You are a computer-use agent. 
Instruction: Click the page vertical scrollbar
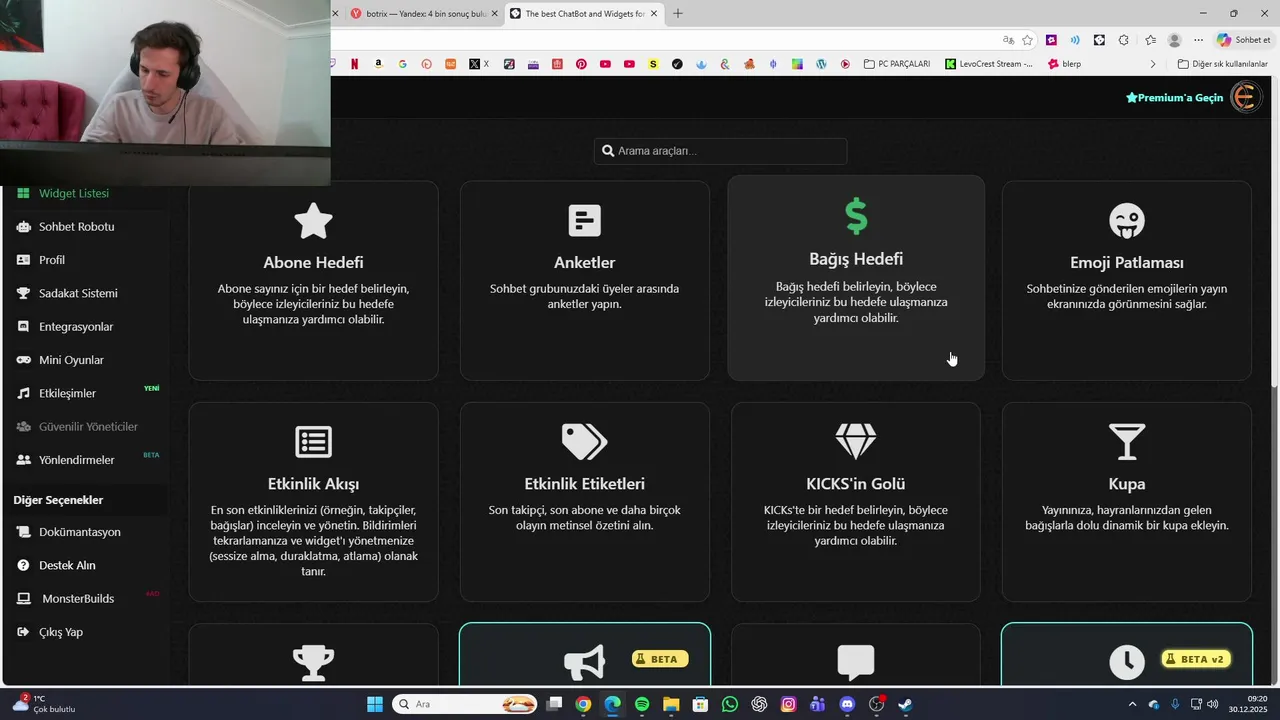click(1275, 380)
